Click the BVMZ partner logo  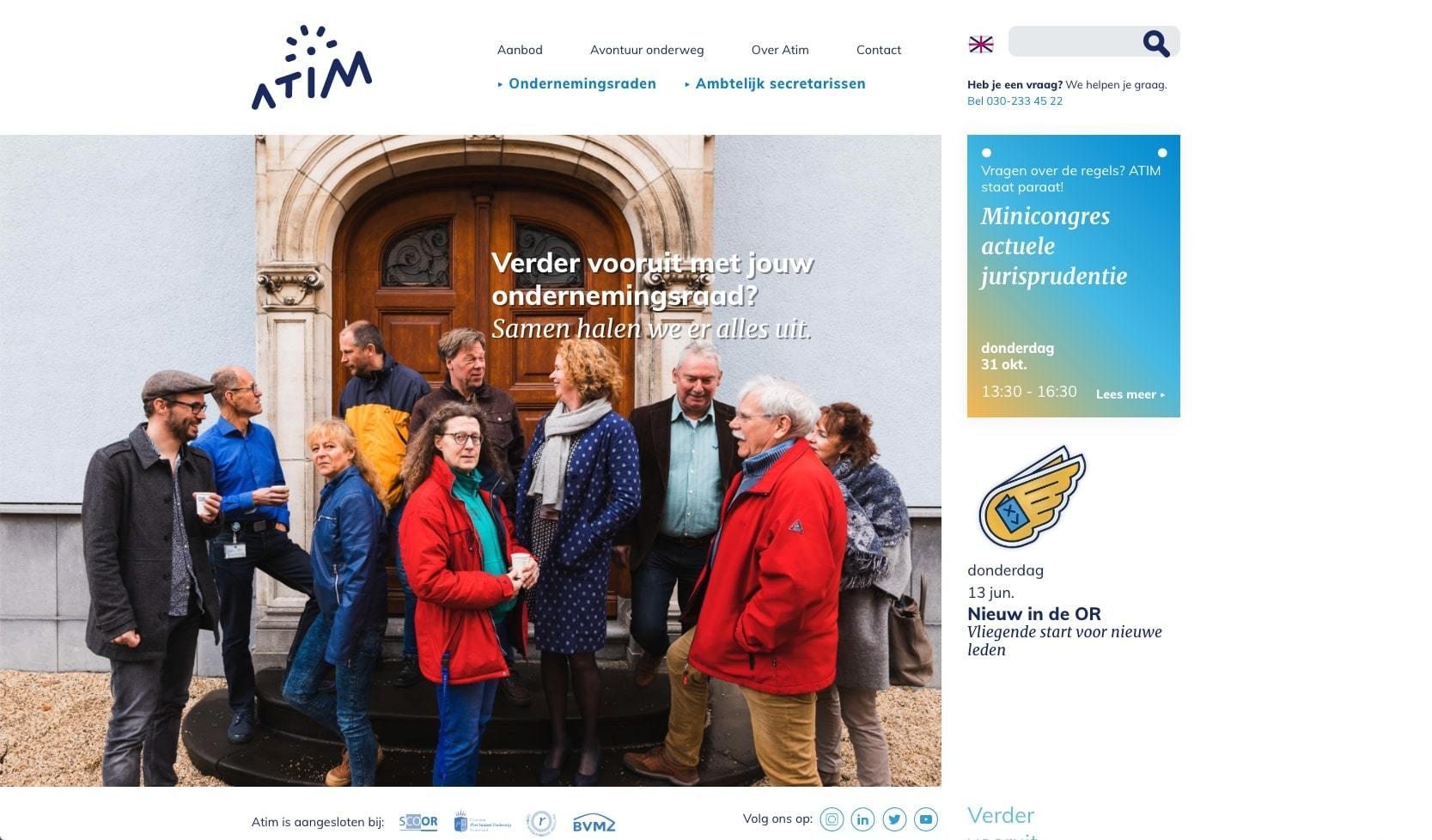(594, 823)
